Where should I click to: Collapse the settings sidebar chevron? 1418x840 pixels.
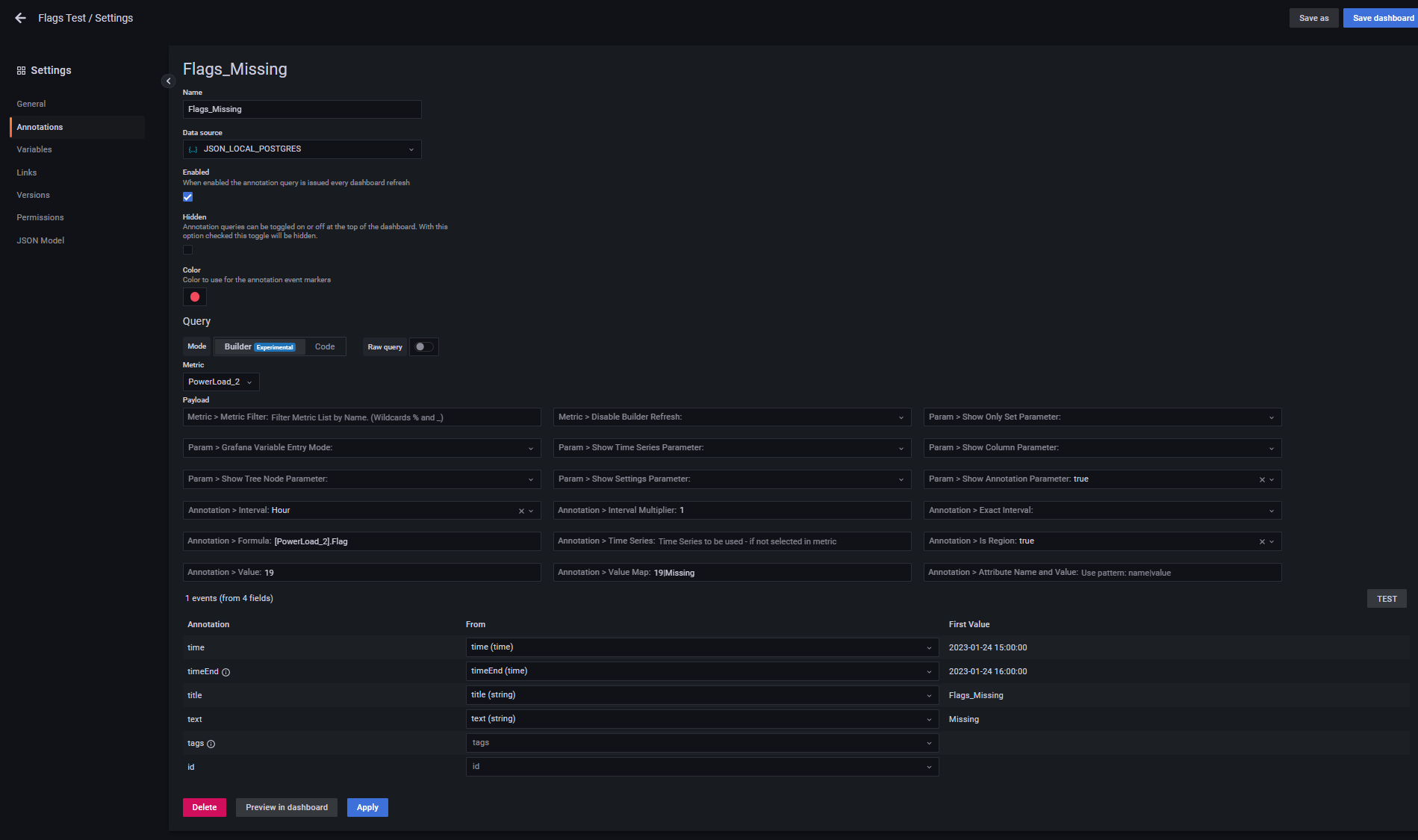pos(168,81)
